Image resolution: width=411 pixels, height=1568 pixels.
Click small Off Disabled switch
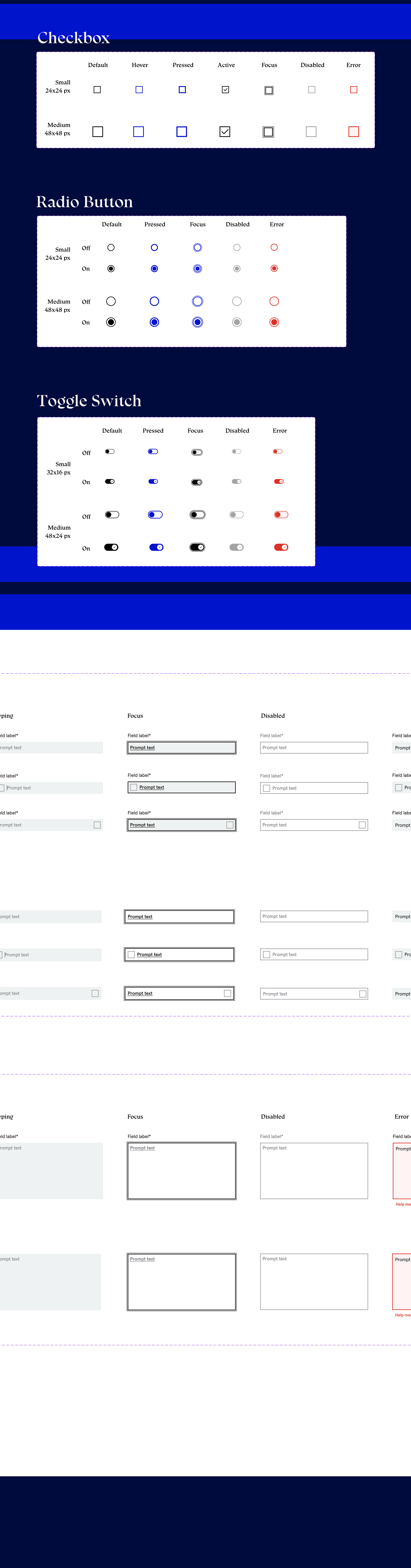(237, 452)
